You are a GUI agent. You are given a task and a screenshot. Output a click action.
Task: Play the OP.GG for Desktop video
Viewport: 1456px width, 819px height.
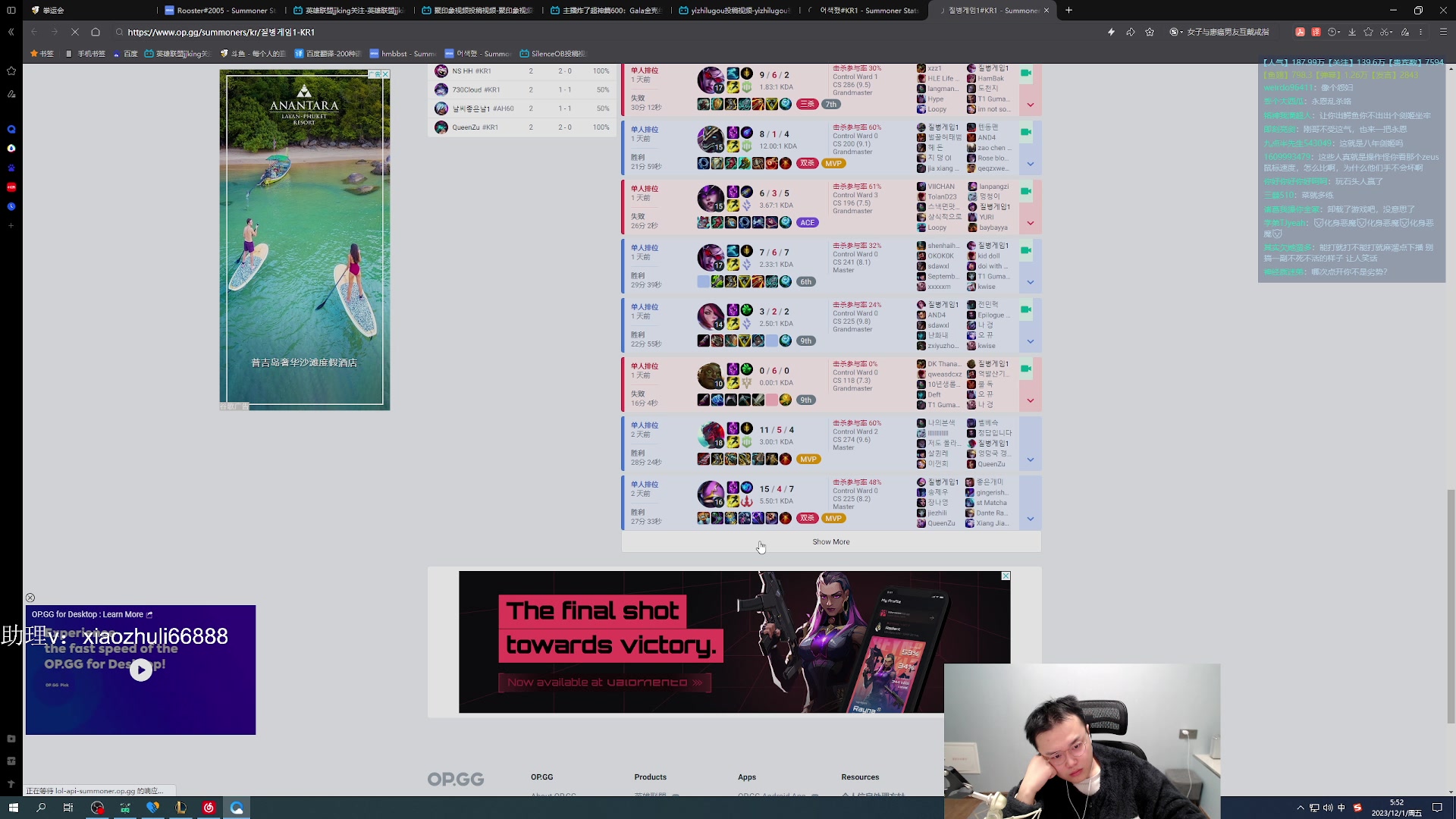(x=140, y=670)
